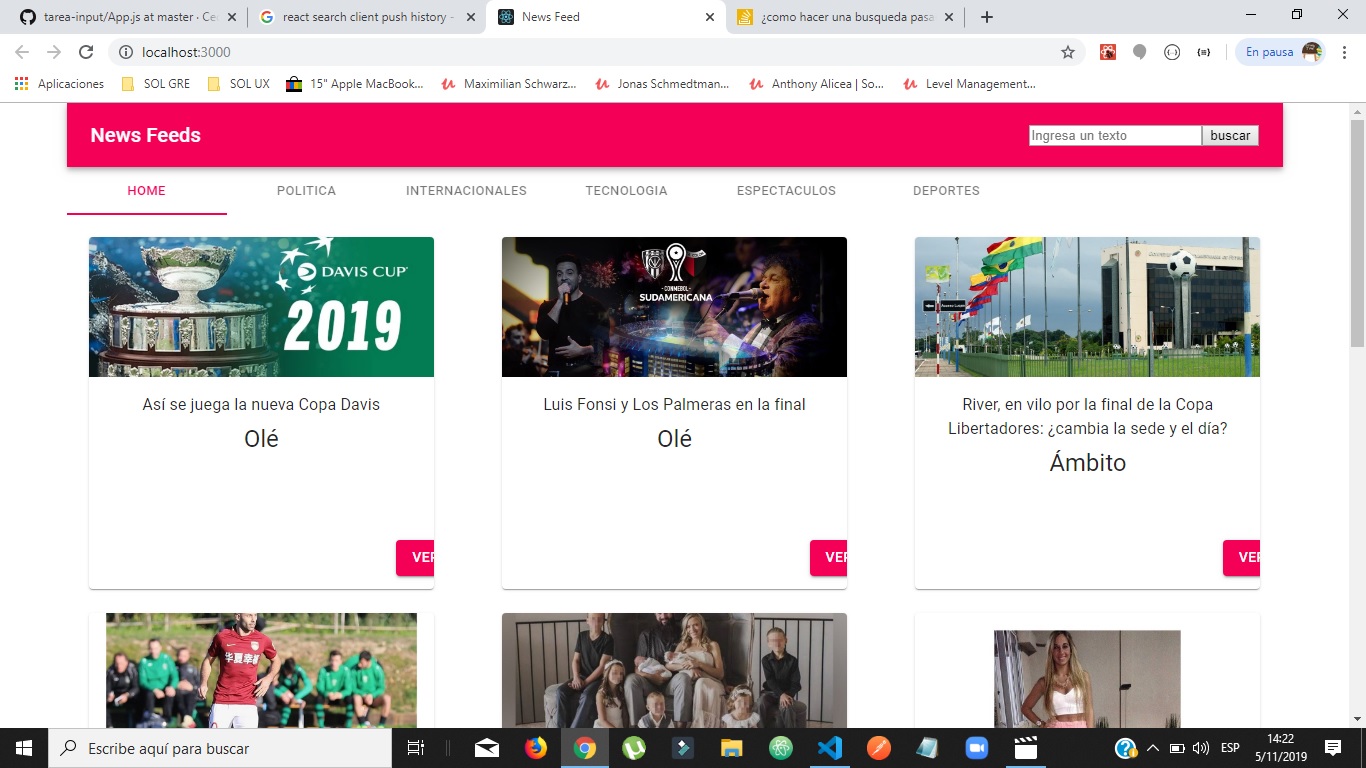1366x768 pixels.
Task: Reload the page with the refresh icon
Action: [86, 52]
